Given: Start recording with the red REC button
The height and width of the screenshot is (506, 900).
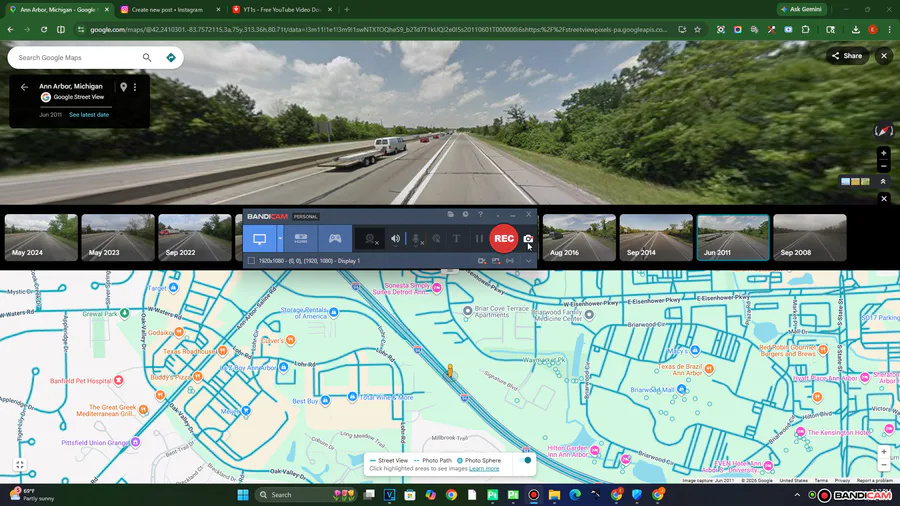Looking at the screenshot, I should click(503, 239).
